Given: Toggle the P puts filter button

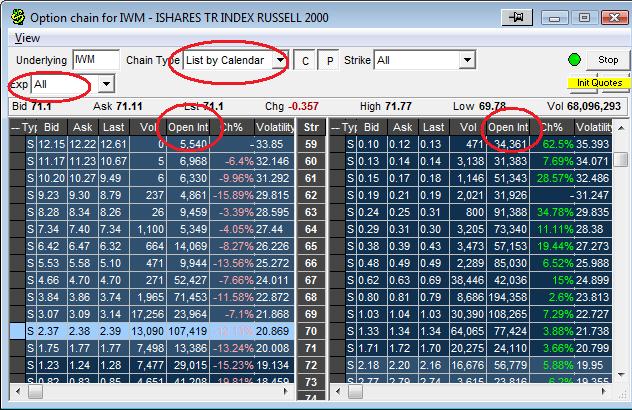Looking at the screenshot, I should [330, 60].
